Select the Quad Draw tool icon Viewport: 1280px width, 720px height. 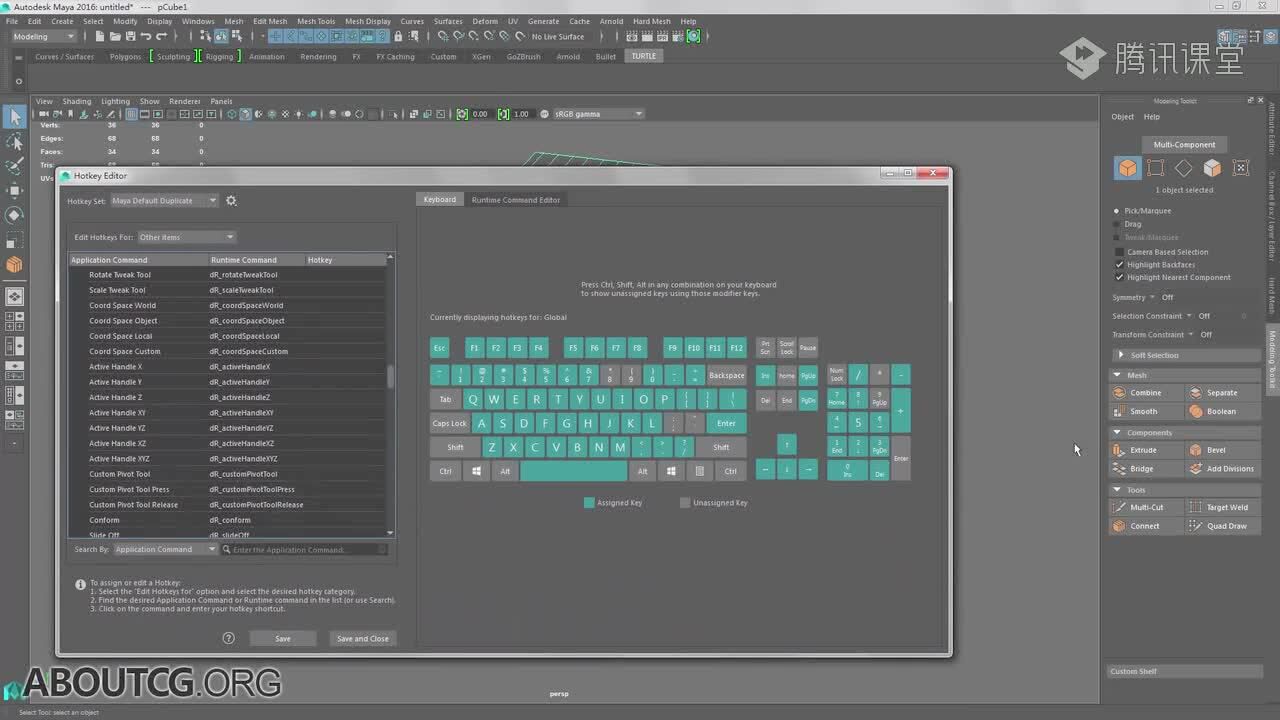point(1196,526)
